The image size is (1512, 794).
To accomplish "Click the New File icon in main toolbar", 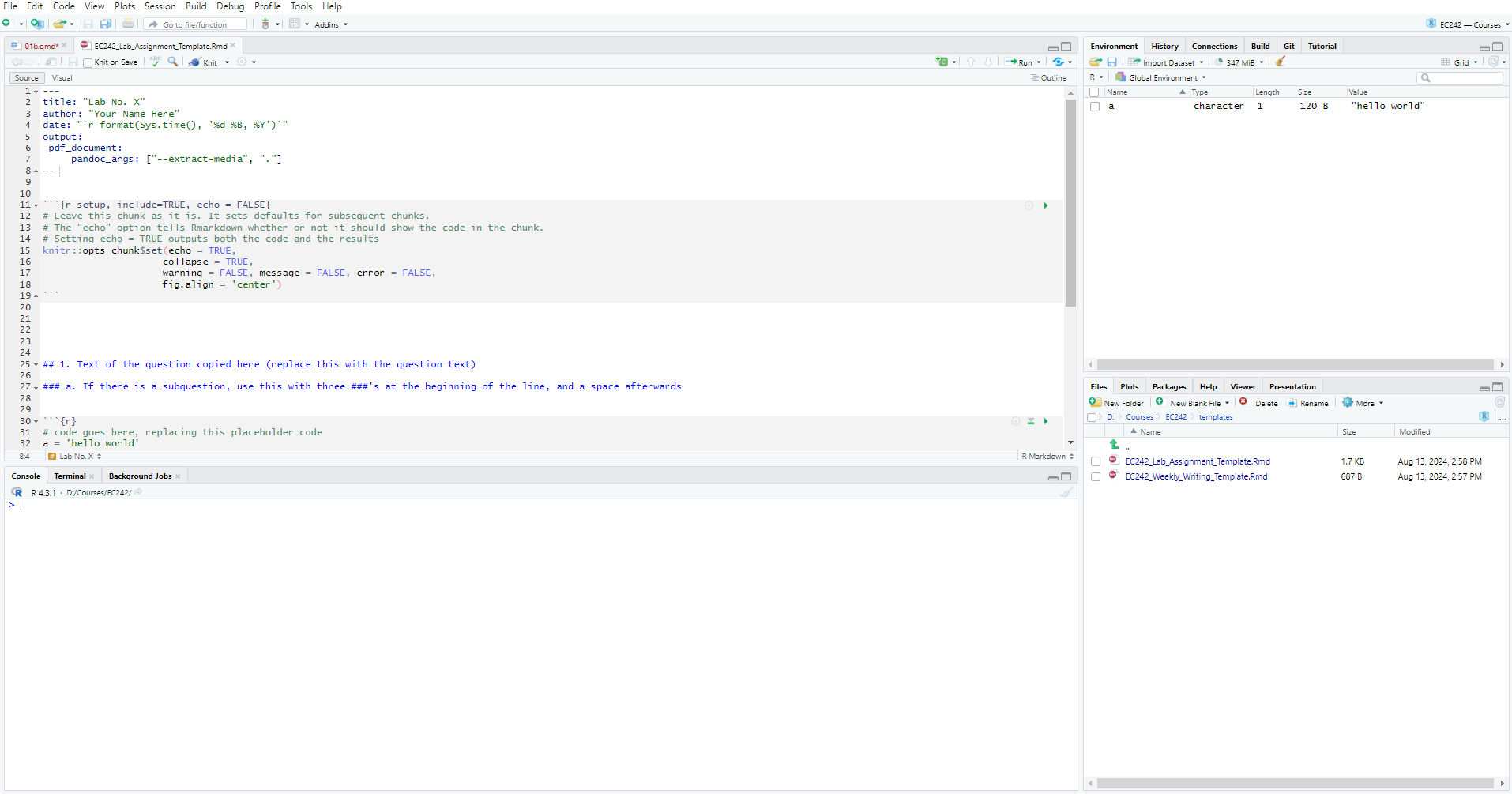I will (x=7, y=24).
